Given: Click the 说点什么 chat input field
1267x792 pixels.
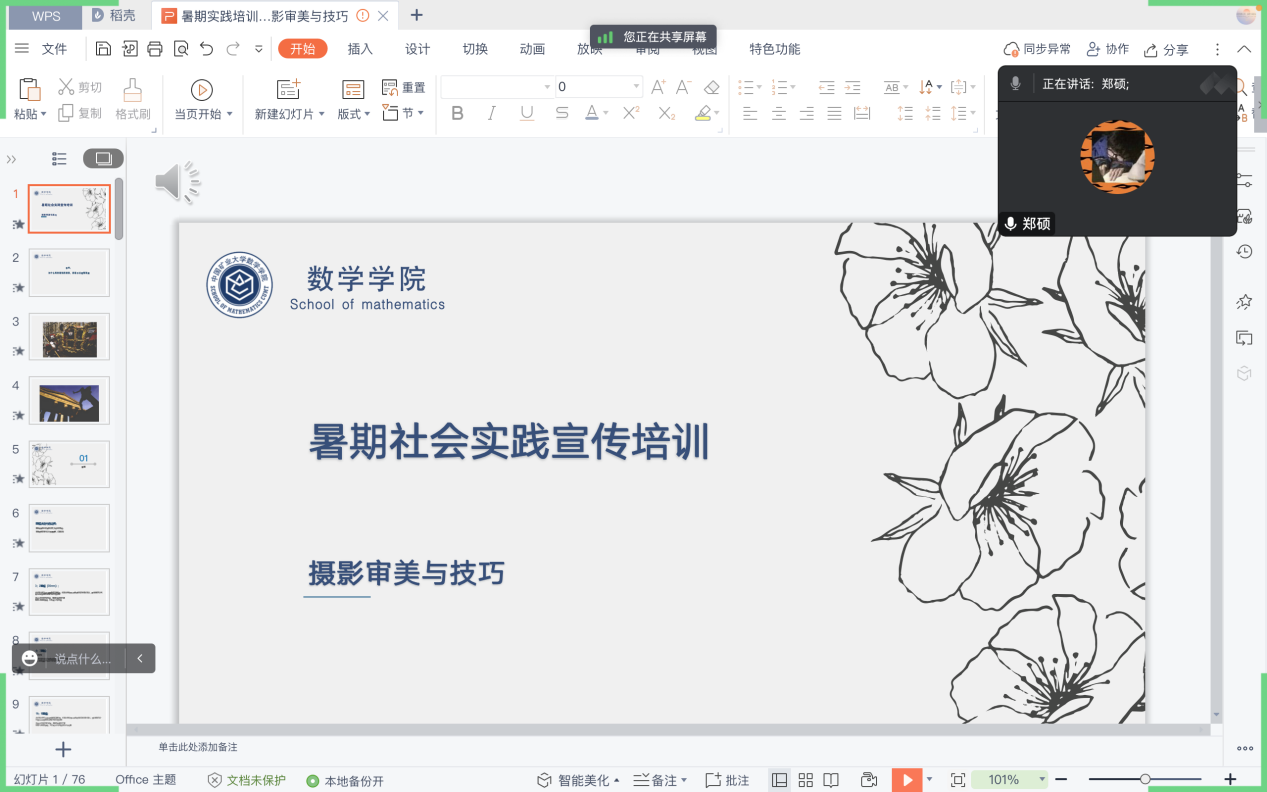Looking at the screenshot, I should pos(84,658).
